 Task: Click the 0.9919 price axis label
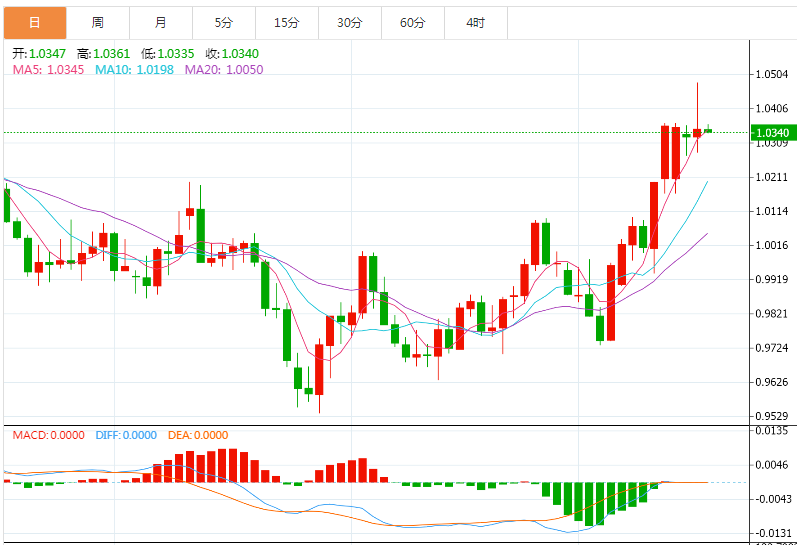coord(772,279)
